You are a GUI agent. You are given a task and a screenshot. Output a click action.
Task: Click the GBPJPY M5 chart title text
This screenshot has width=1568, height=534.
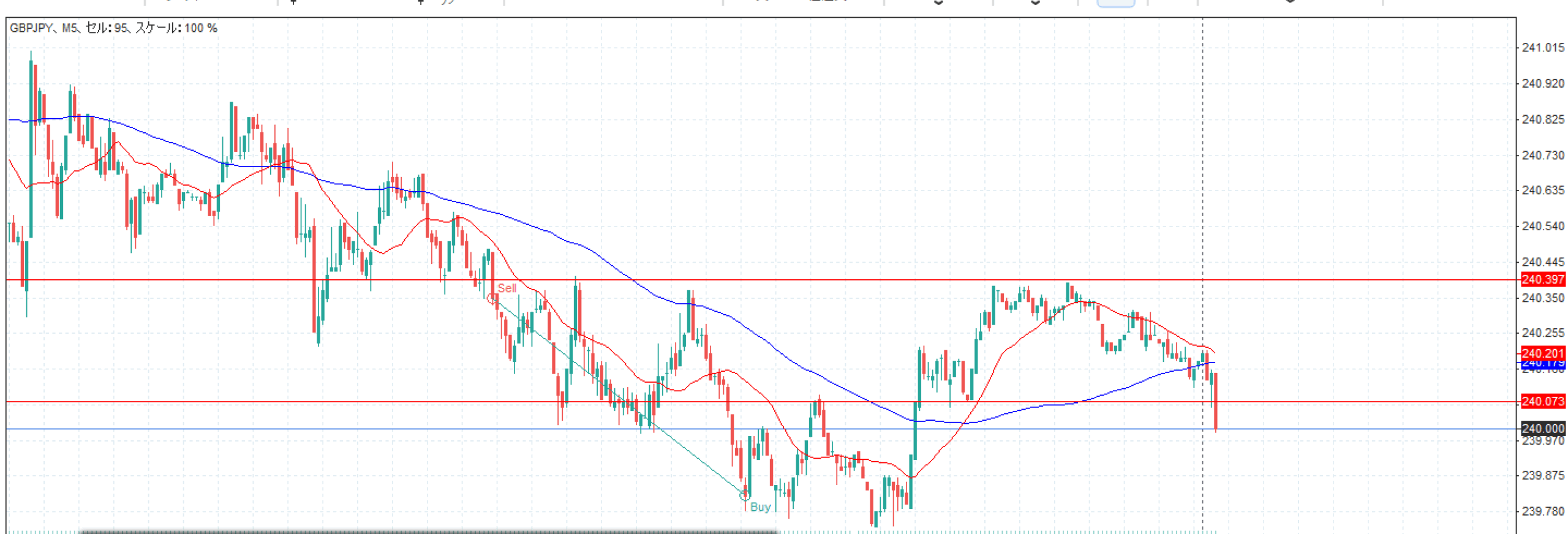point(113,28)
